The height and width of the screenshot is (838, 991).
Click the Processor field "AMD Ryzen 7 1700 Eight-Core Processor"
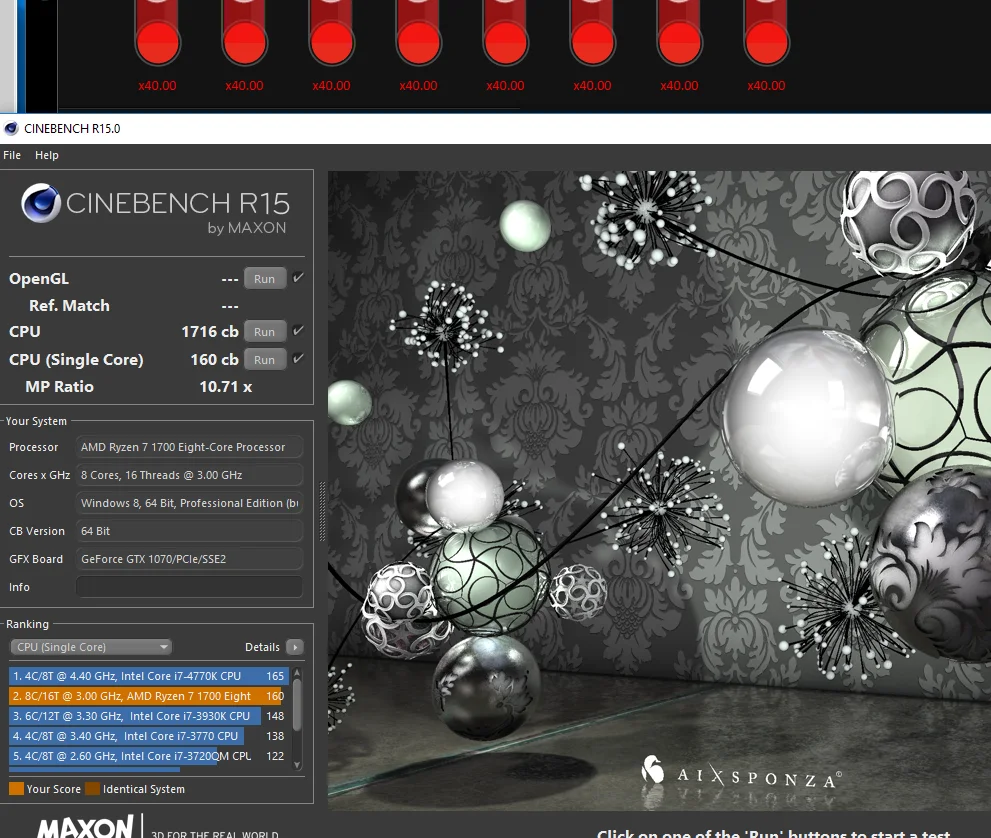189,447
